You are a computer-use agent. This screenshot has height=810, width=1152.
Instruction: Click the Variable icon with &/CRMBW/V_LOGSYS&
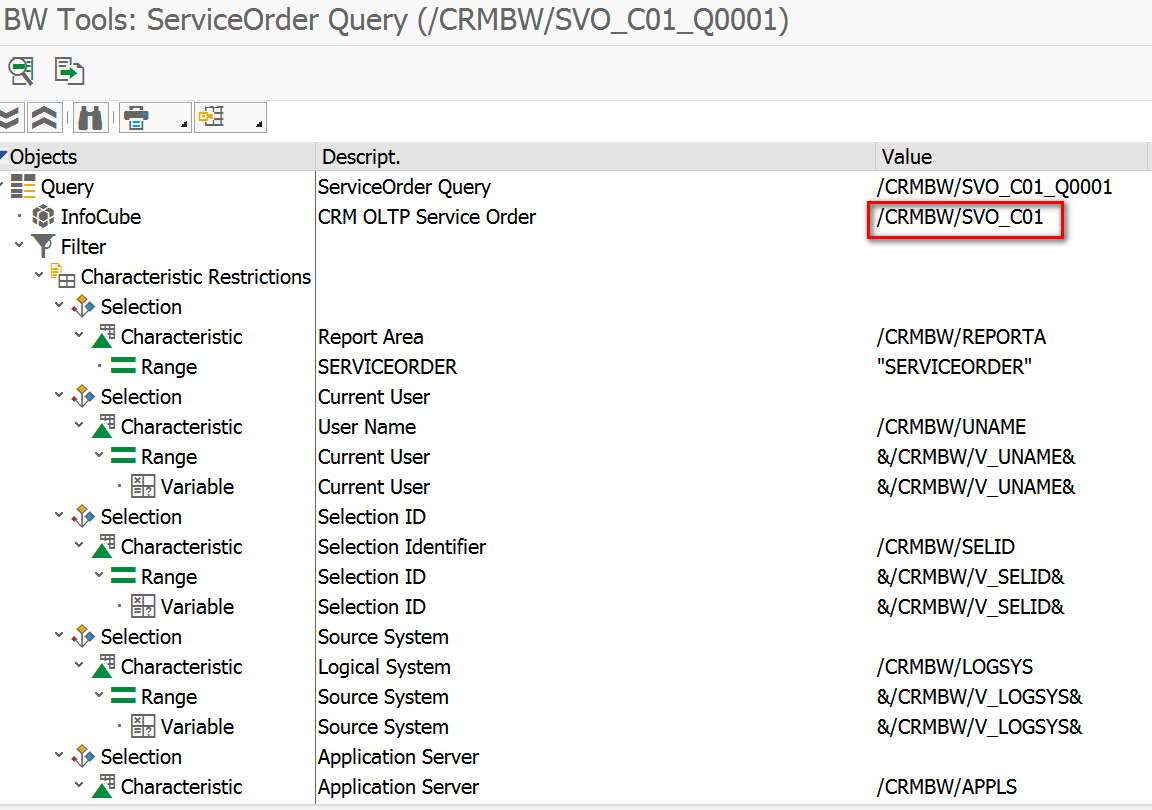[143, 726]
